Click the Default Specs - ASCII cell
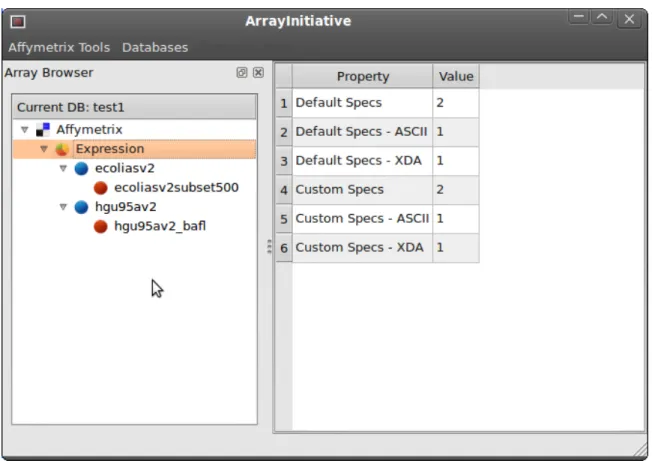This screenshot has height=461, width=652. [363, 132]
